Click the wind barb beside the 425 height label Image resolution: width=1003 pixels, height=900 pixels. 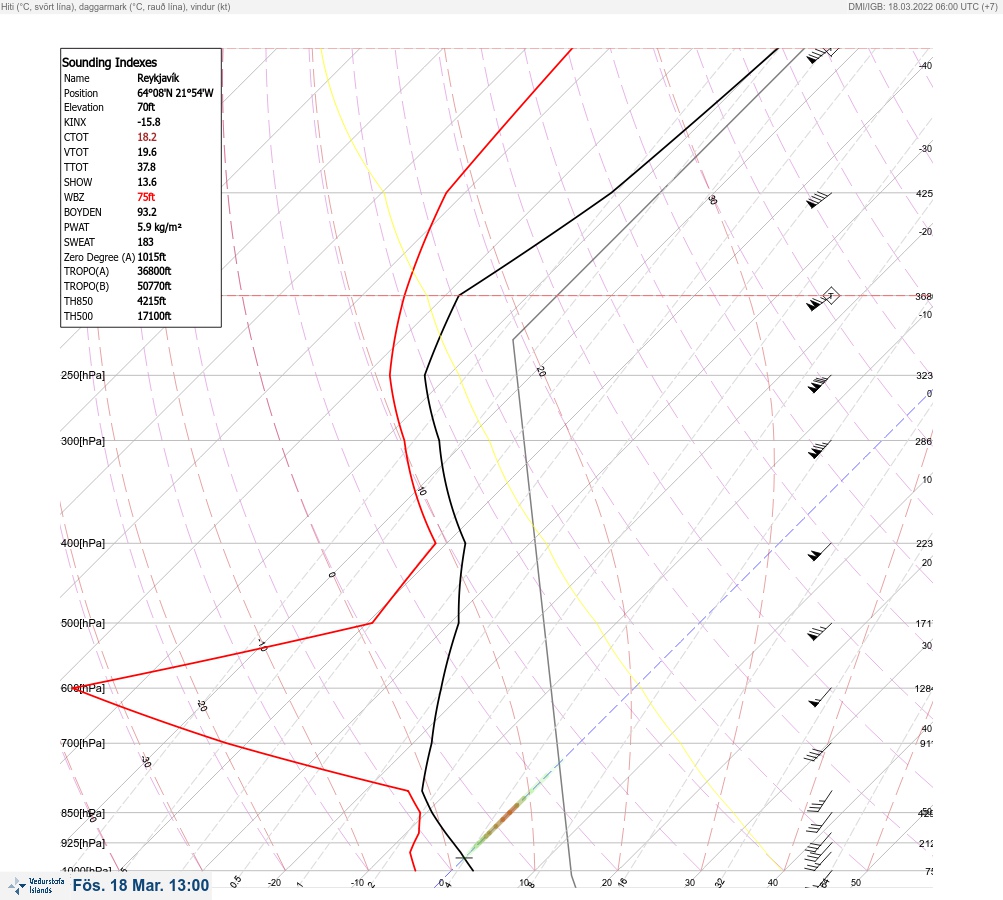819,200
